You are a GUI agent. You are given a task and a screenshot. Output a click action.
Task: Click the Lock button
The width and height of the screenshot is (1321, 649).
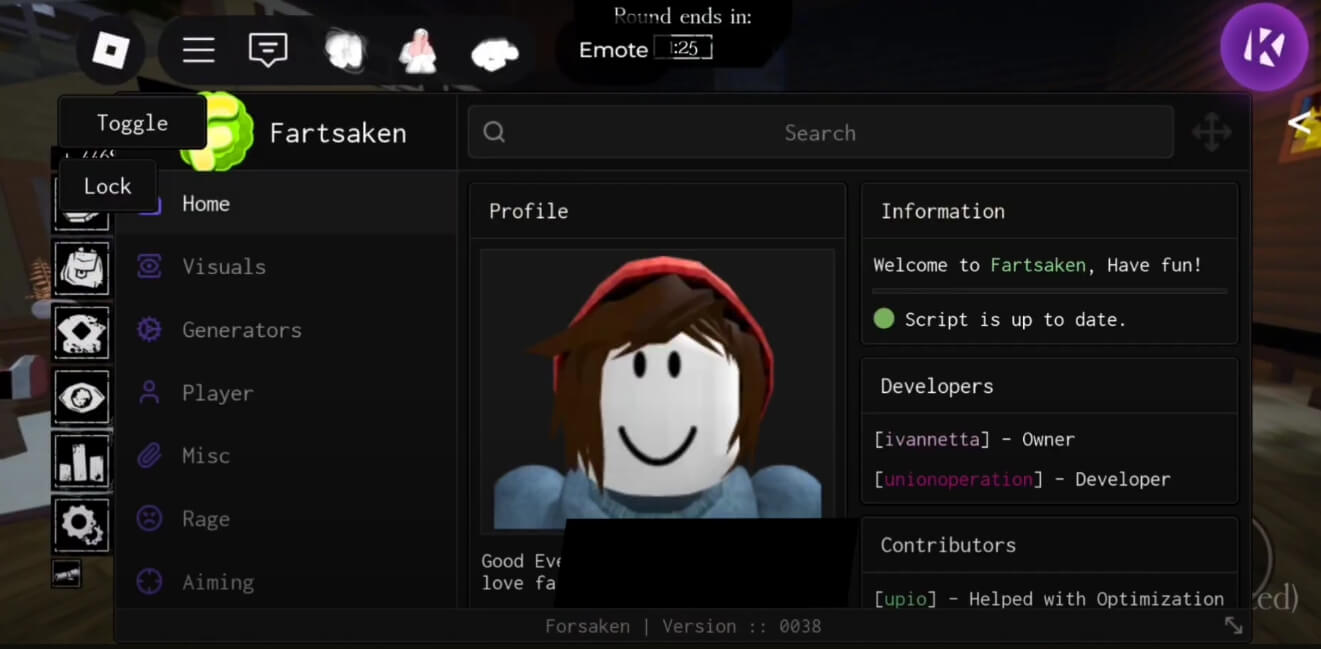tap(108, 186)
